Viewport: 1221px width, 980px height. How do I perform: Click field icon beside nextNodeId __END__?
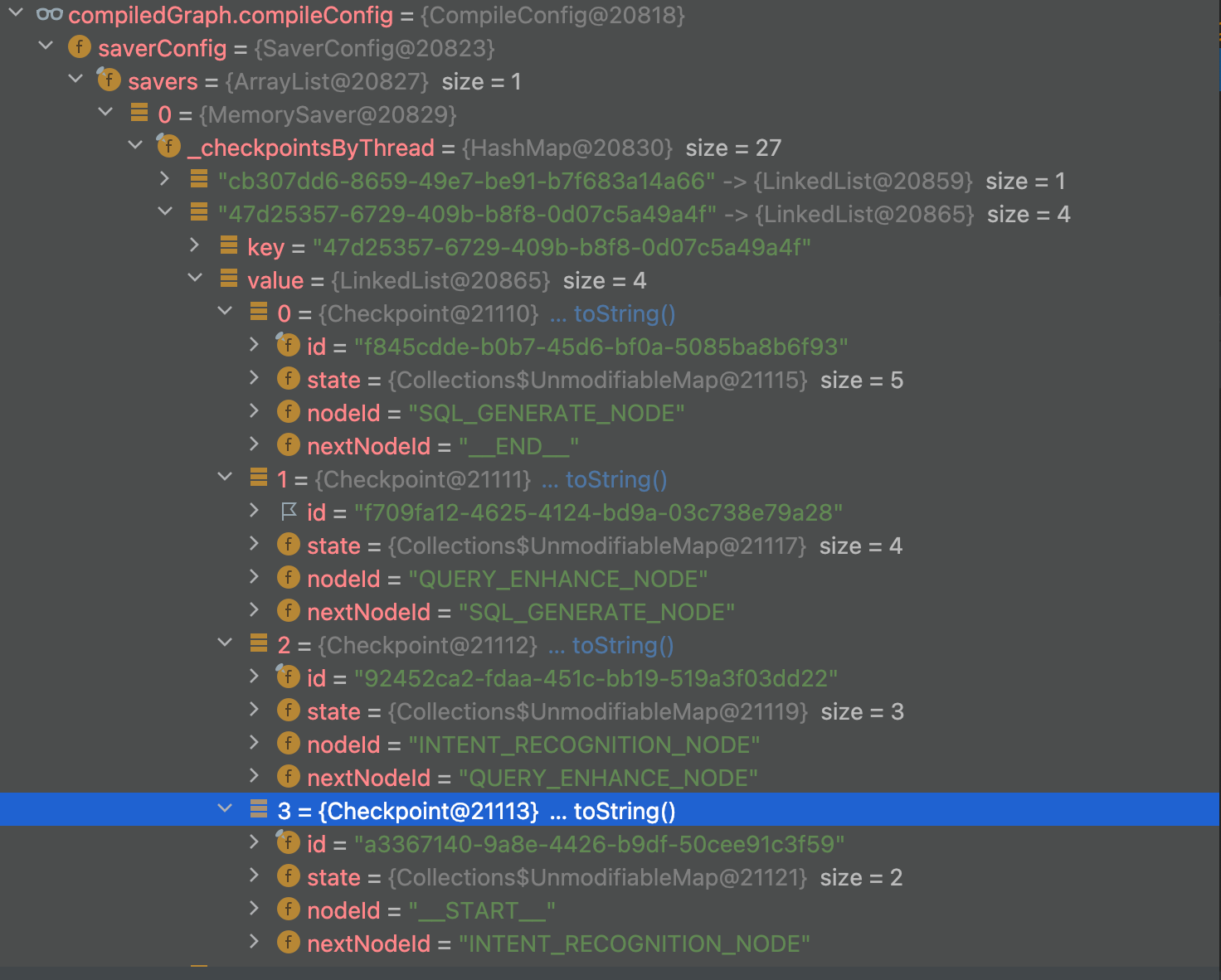[289, 444]
